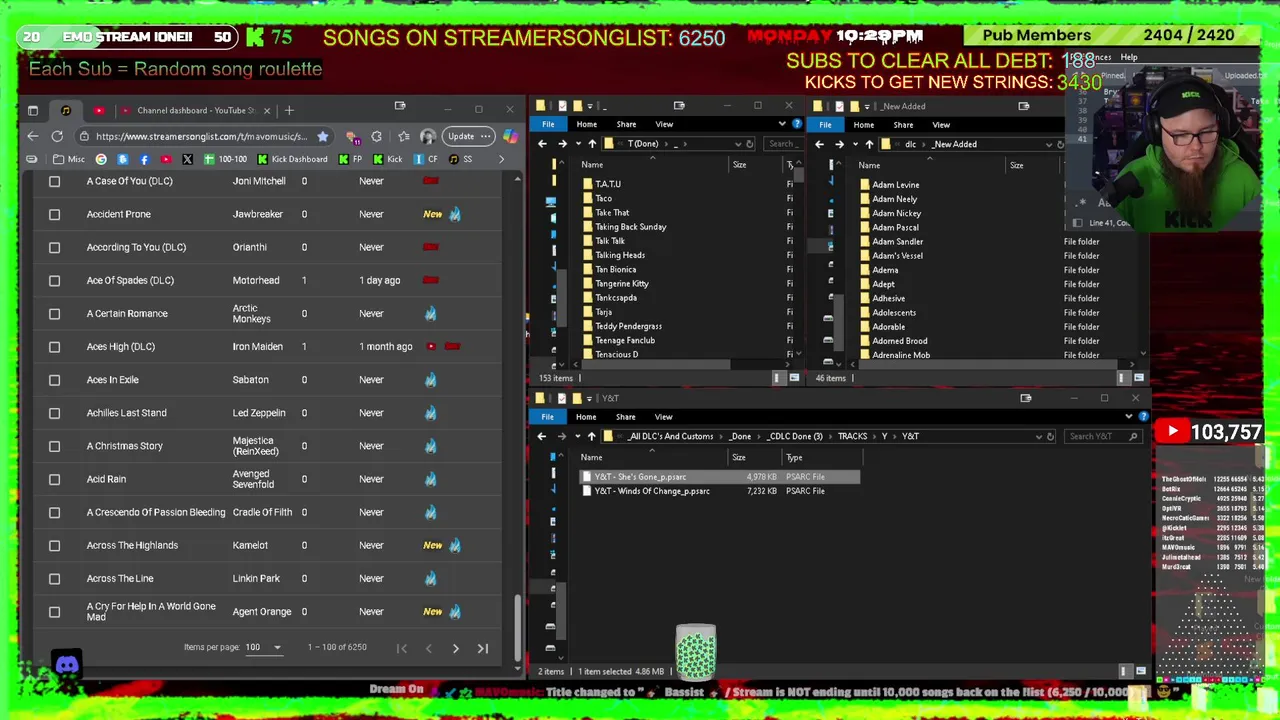This screenshot has height=720, width=1280.
Task: Tick checkbox for Across The Highlands
Action: coord(55,545)
